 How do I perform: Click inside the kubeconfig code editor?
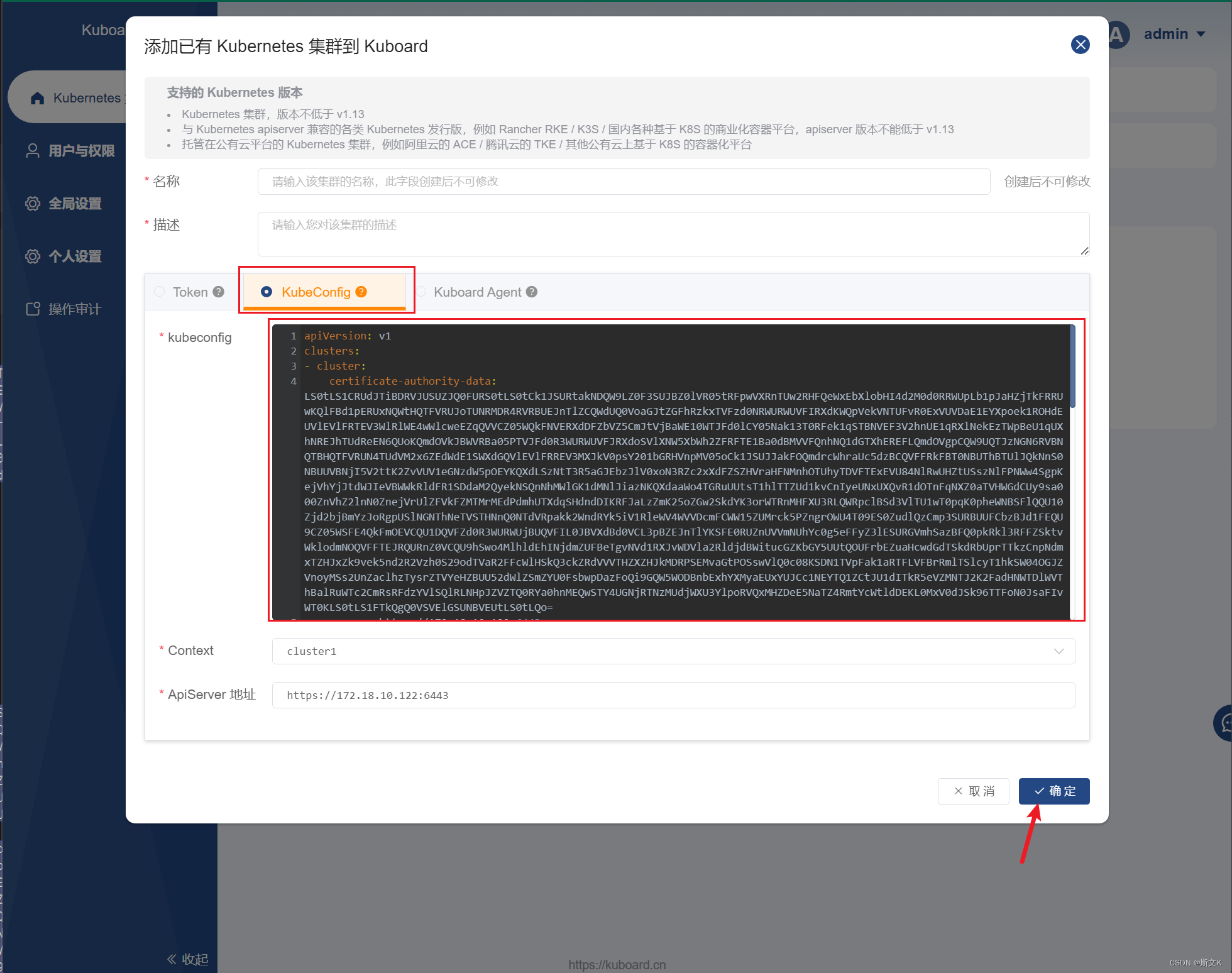tap(670, 471)
